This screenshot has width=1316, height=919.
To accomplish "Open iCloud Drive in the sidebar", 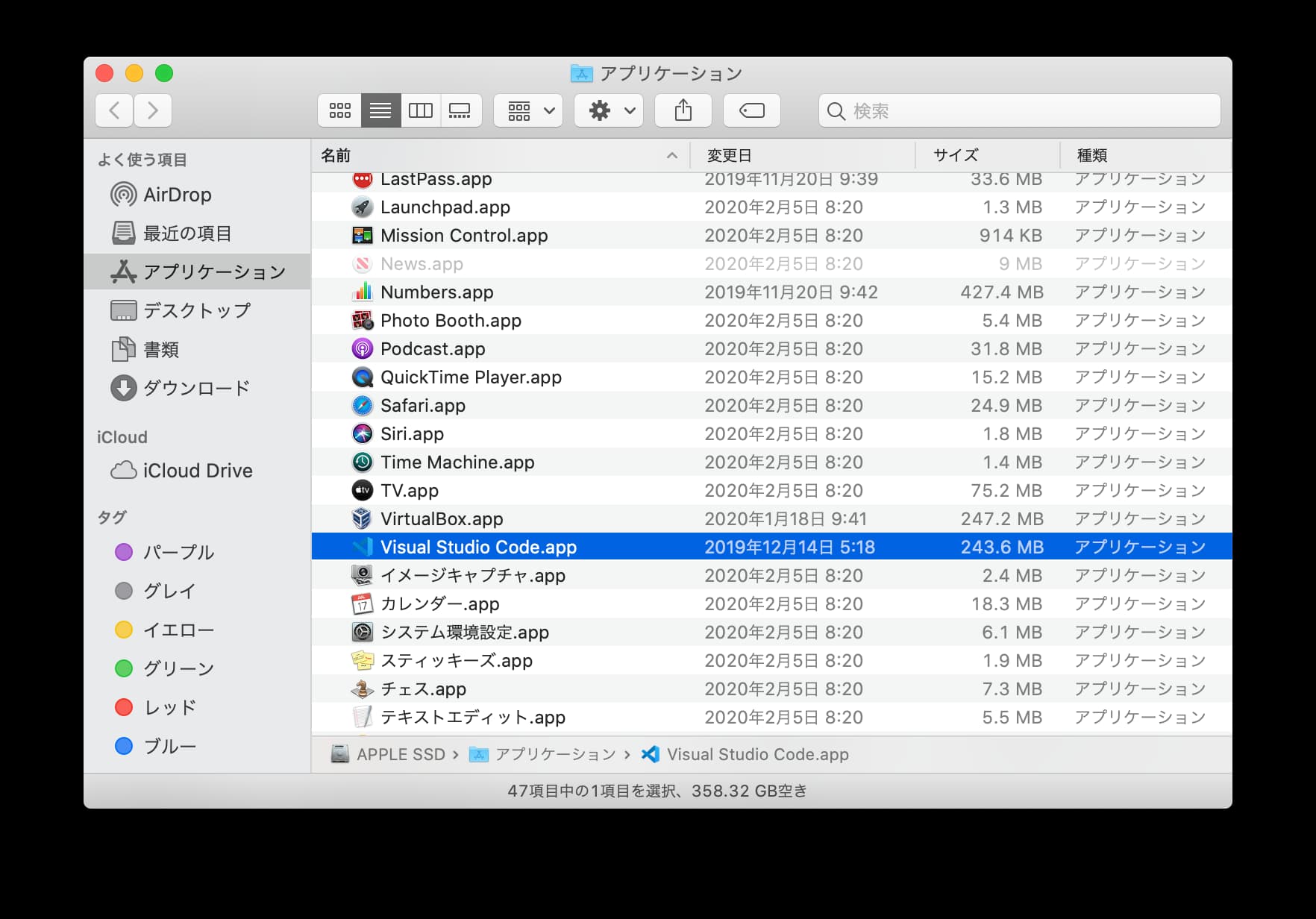I will (x=197, y=471).
